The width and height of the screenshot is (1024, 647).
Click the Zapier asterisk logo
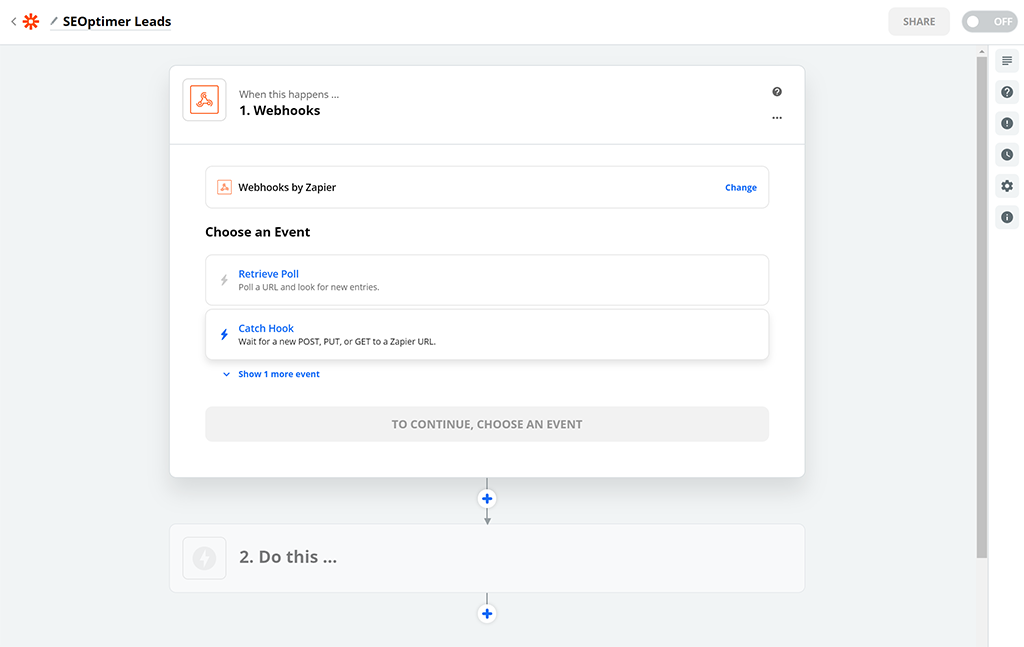[31, 21]
